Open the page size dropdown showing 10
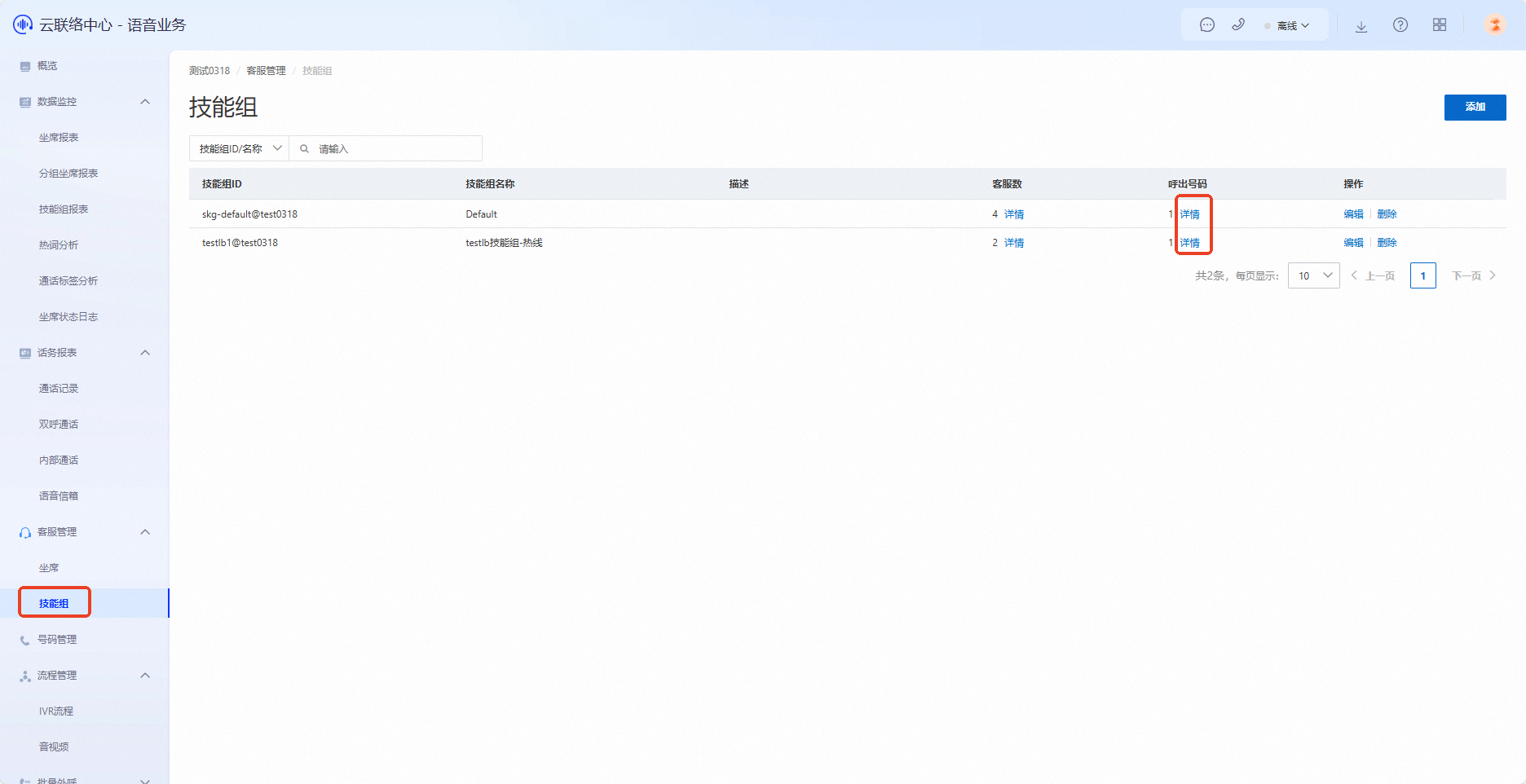This screenshot has width=1526, height=784. tap(1314, 275)
